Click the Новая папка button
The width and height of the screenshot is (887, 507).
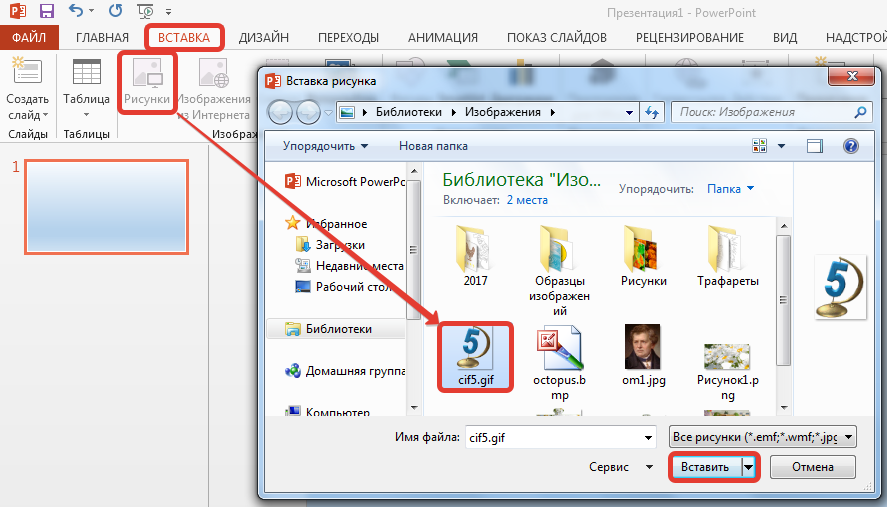(433, 146)
